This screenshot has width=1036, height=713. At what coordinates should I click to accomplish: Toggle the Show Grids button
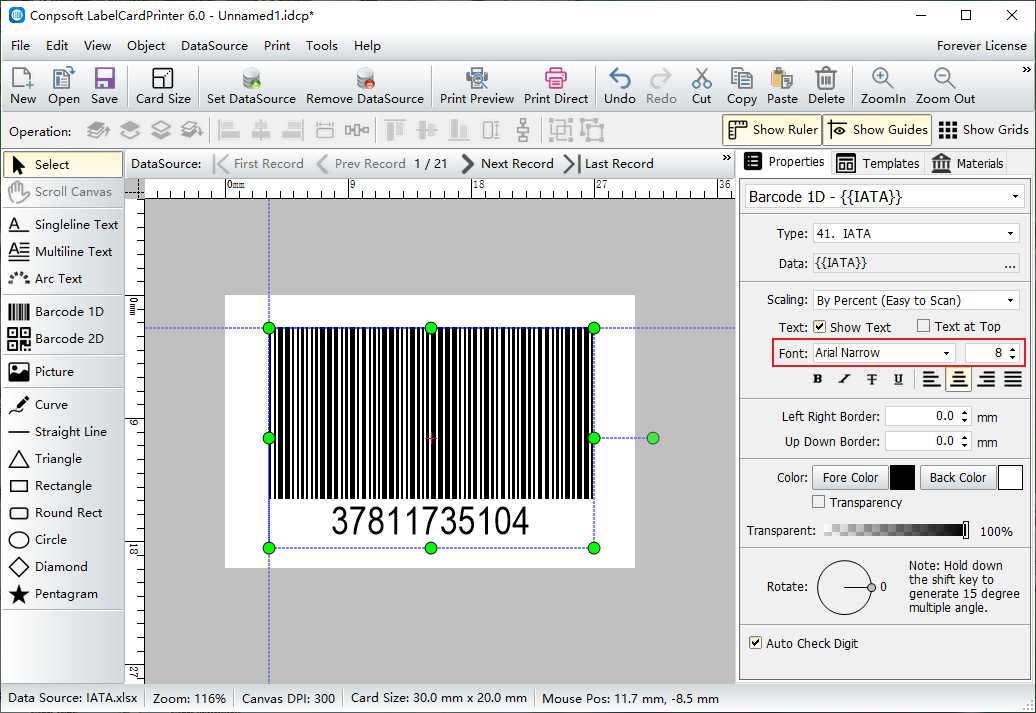click(983, 130)
